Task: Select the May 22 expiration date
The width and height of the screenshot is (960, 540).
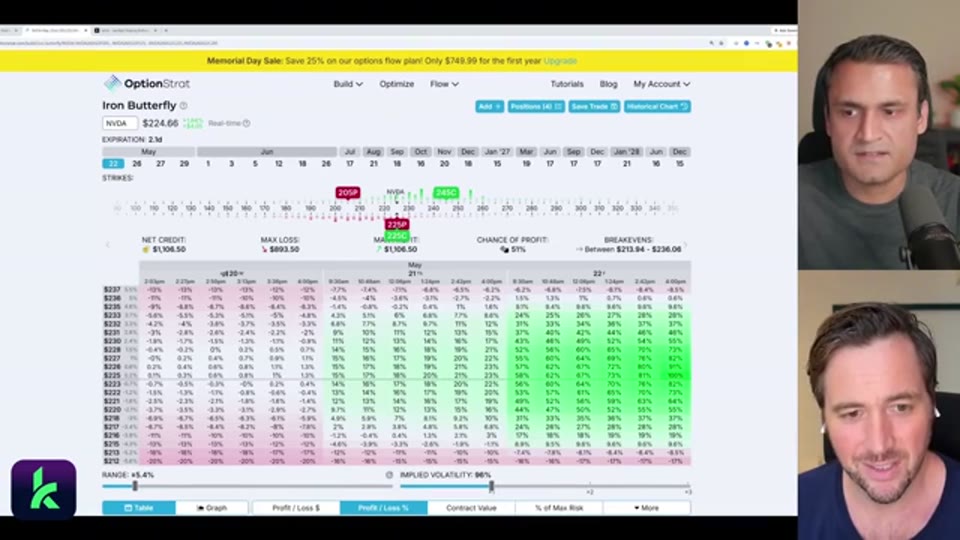Action: click(x=113, y=163)
